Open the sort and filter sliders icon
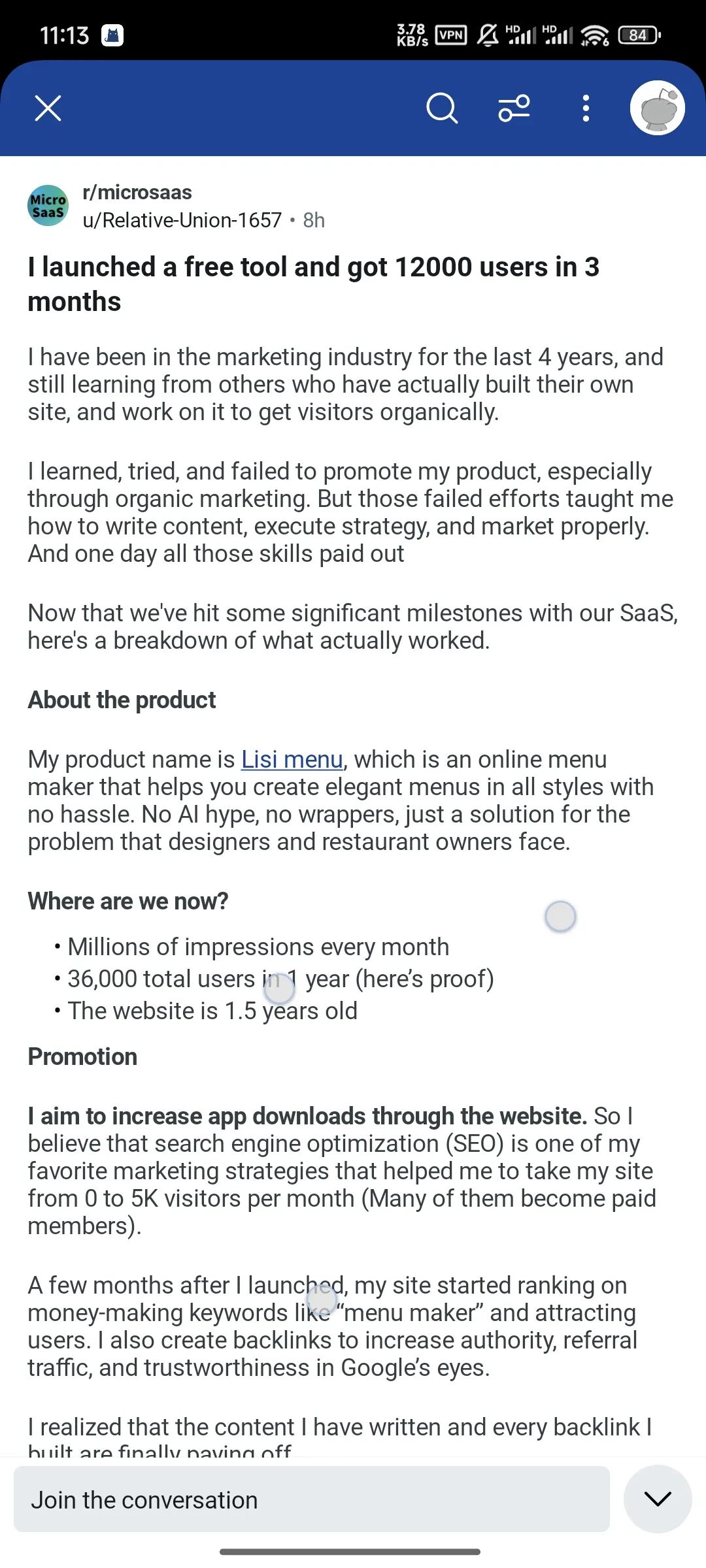 coord(514,108)
